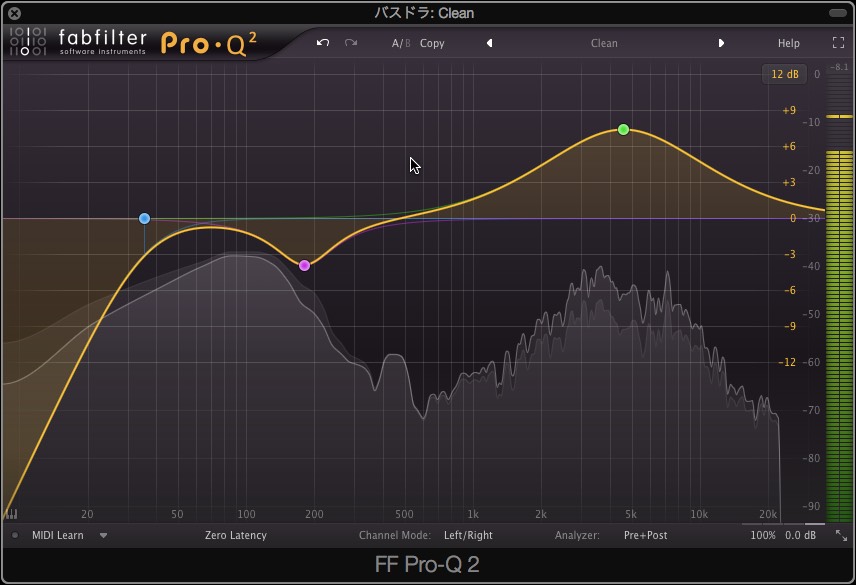Viewport: 856px width, 585px height.
Task: Click the Analyzer: label
Action: pos(577,535)
